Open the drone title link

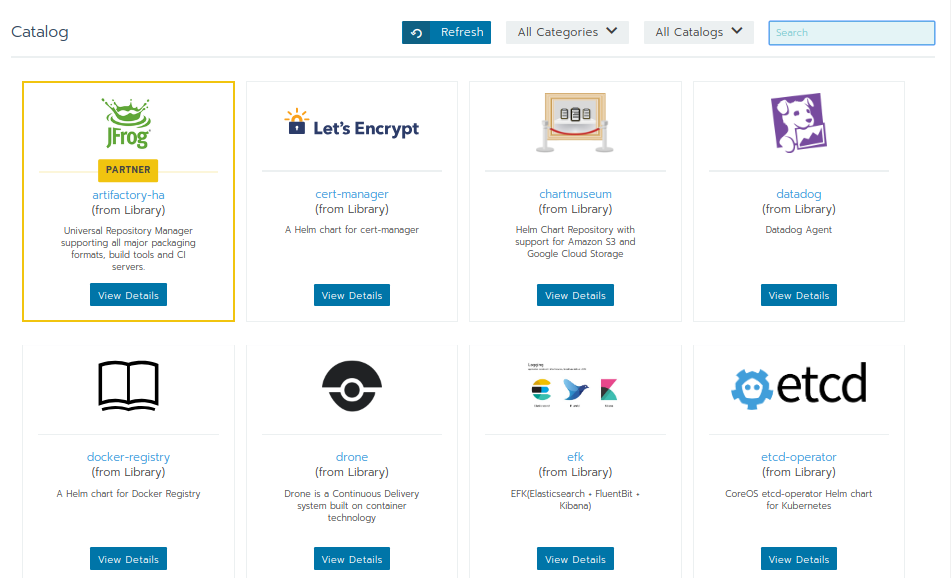(x=352, y=457)
